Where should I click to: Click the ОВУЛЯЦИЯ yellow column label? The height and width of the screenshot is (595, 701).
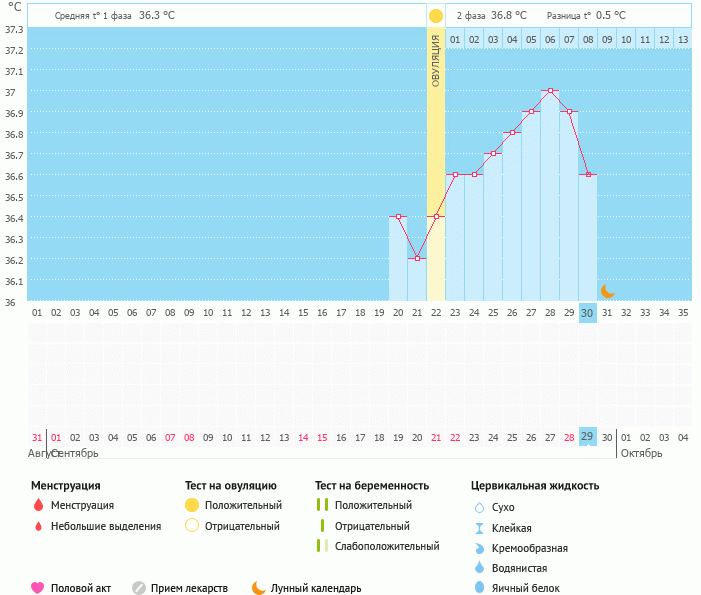click(435, 62)
